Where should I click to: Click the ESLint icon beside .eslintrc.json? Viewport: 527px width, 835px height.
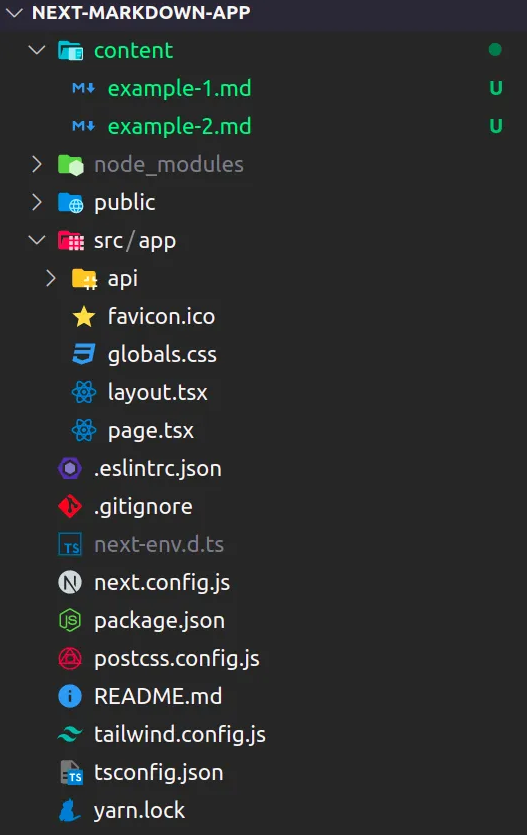(x=70, y=469)
